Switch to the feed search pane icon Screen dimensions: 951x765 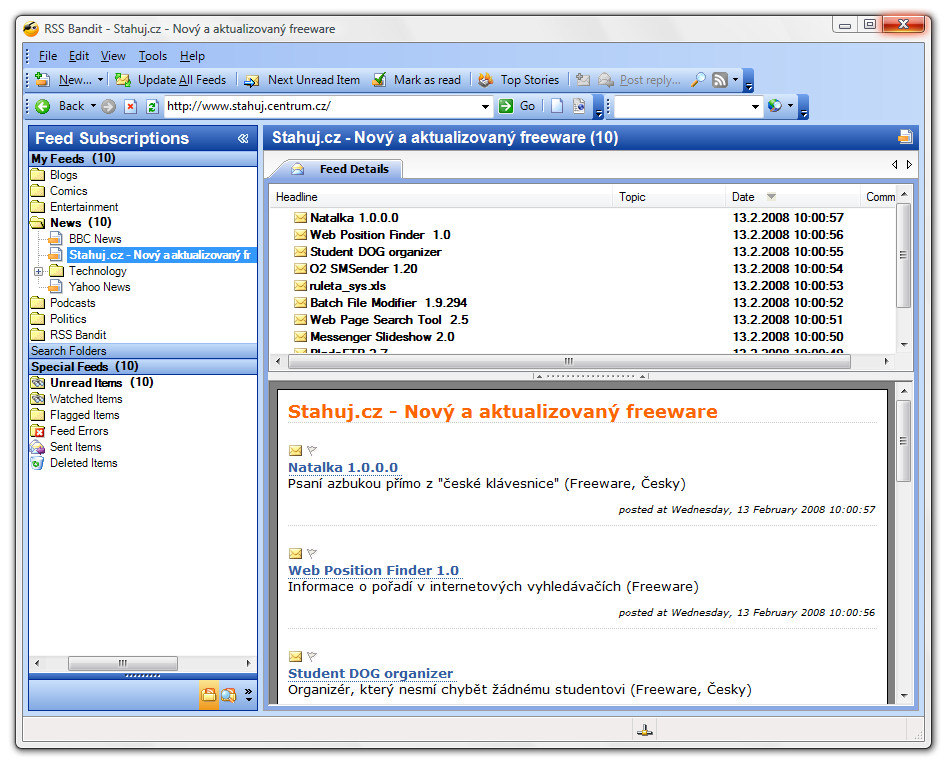[x=229, y=695]
